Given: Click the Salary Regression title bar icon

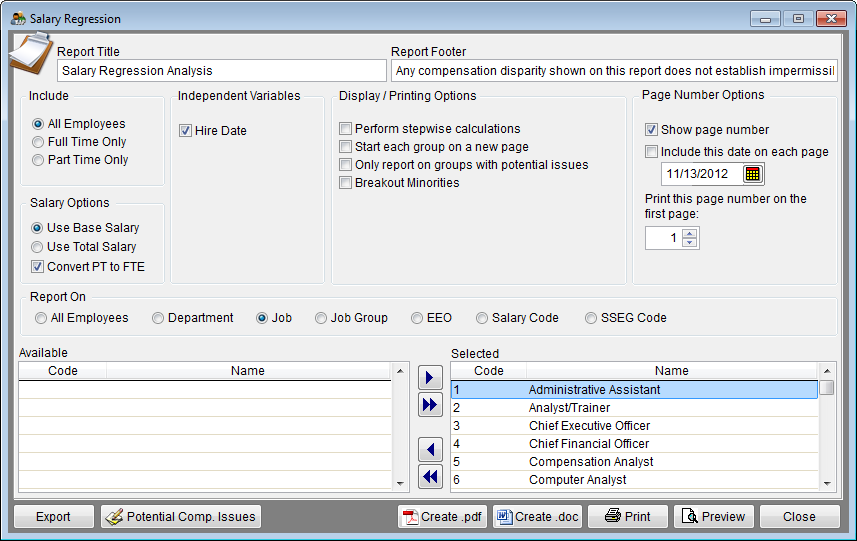Looking at the screenshot, I should pyautogui.click(x=19, y=19).
